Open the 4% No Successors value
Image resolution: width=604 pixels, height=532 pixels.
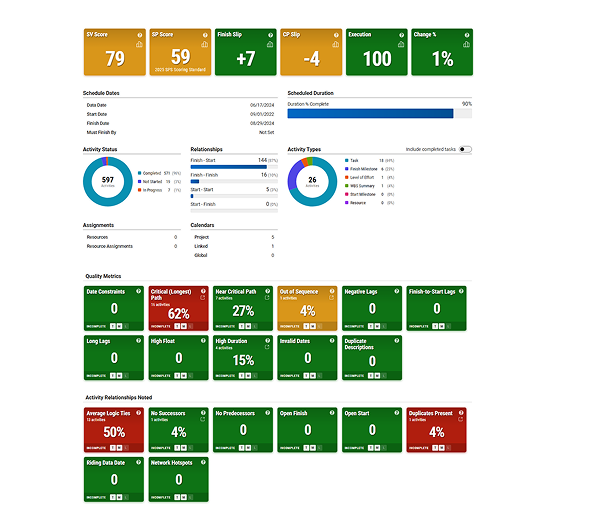(179, 432)
